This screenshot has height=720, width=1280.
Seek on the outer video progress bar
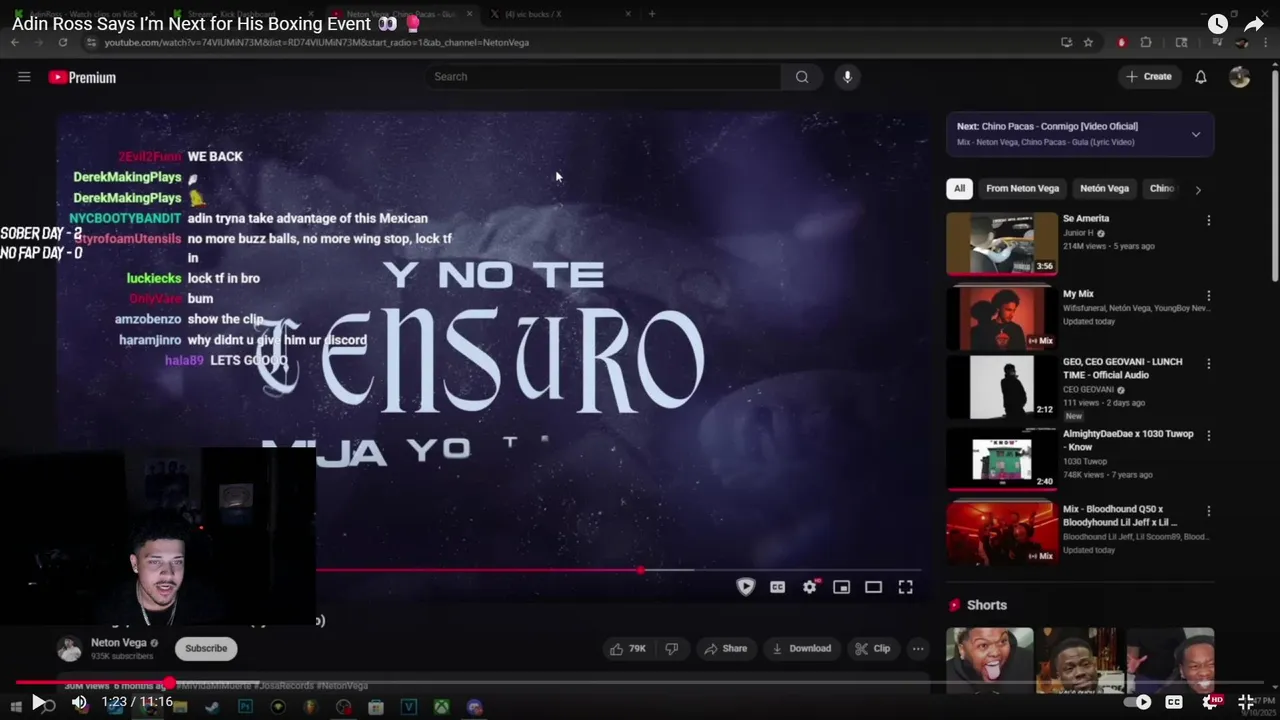[640, 683]
